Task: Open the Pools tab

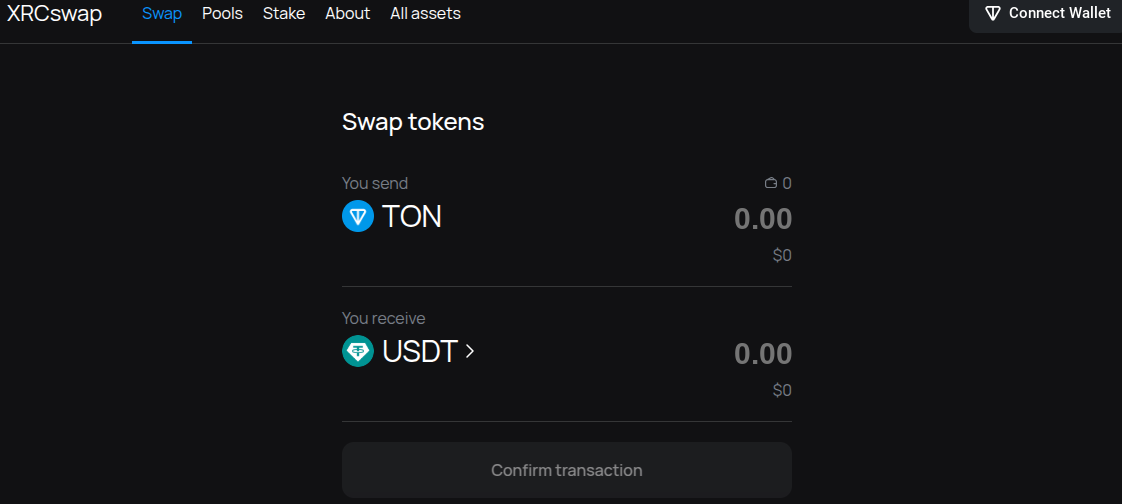Action: (x=222, y=14)
